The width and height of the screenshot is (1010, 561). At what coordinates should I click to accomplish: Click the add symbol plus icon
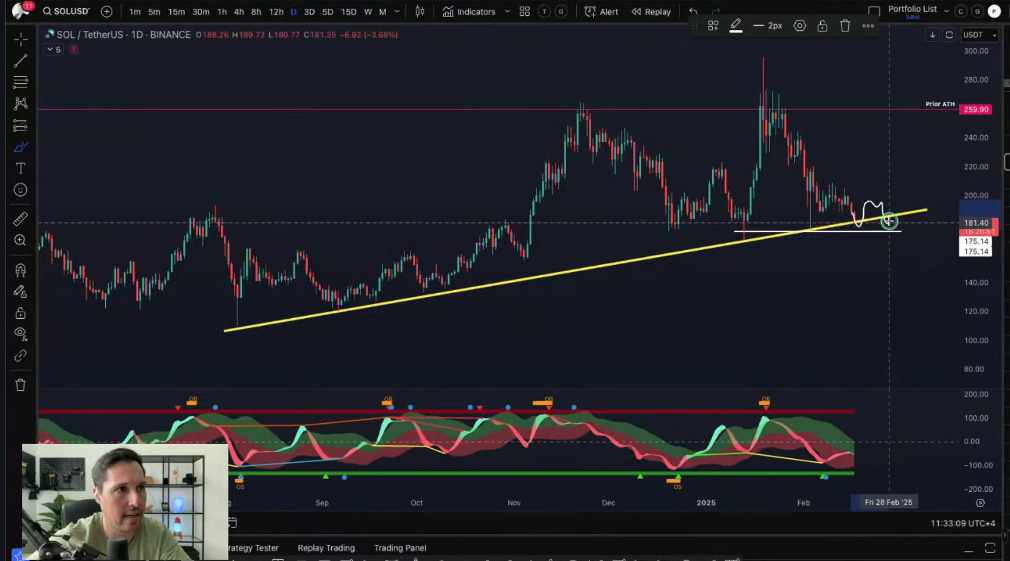[106, 12]
